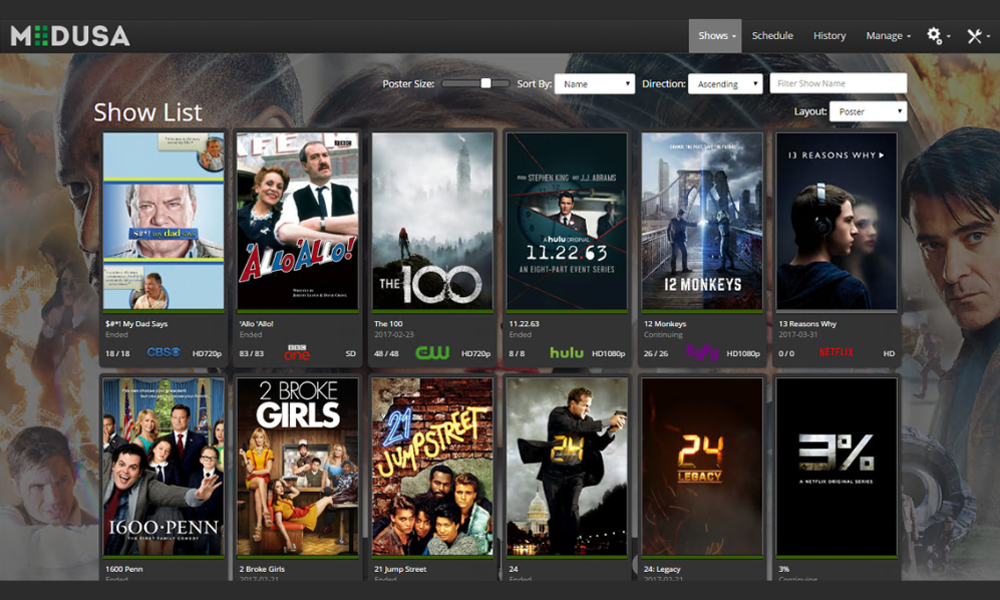1000x600 pixels.
Task: Click the Syfy network logo
Action: click(x=702, y=353)
